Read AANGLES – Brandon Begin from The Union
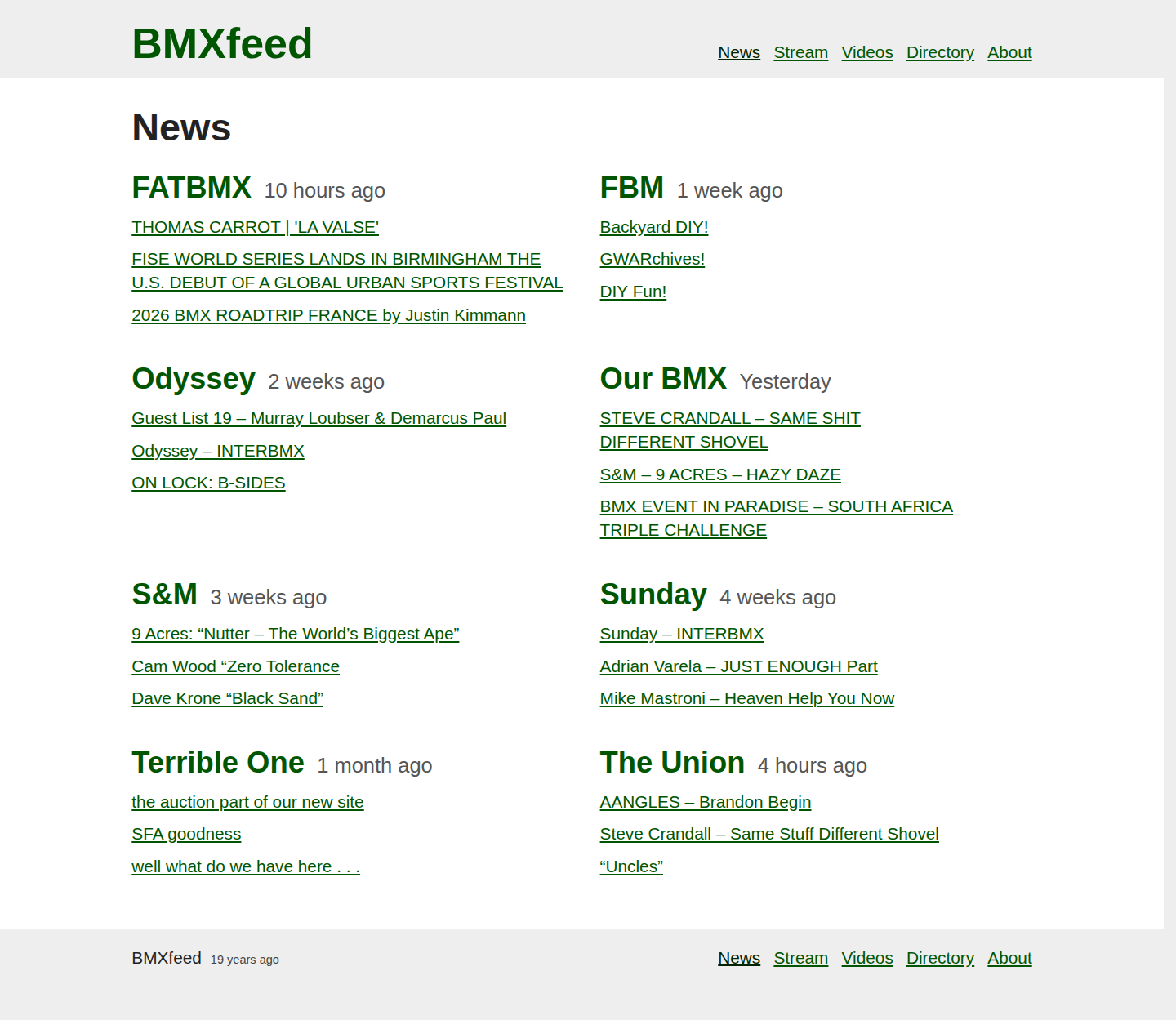Image resolution: width=1176 pixels, height=1020 pixels. pos(705,802)
